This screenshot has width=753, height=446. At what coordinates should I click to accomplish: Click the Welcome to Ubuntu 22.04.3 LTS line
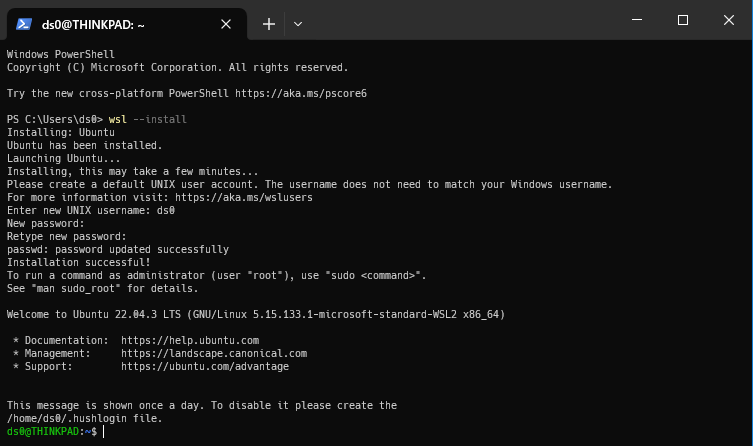(255, 314)
